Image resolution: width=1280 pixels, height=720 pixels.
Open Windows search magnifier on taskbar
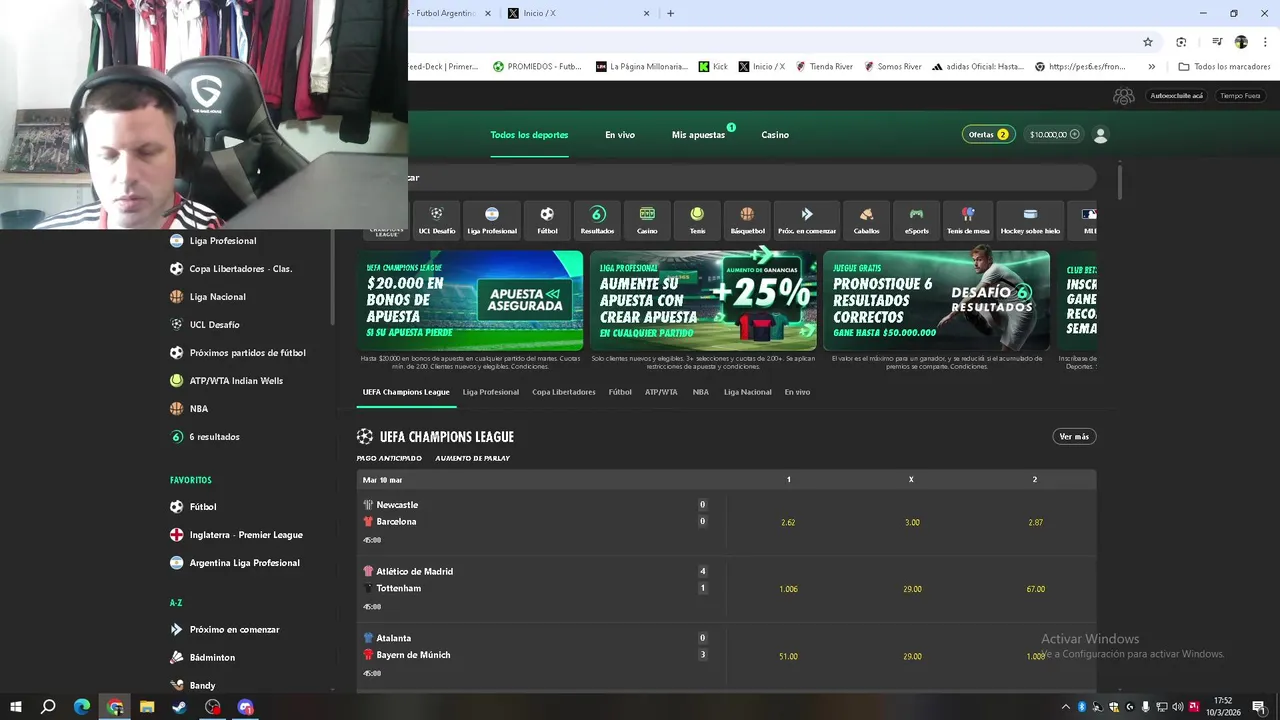point(48,707)
